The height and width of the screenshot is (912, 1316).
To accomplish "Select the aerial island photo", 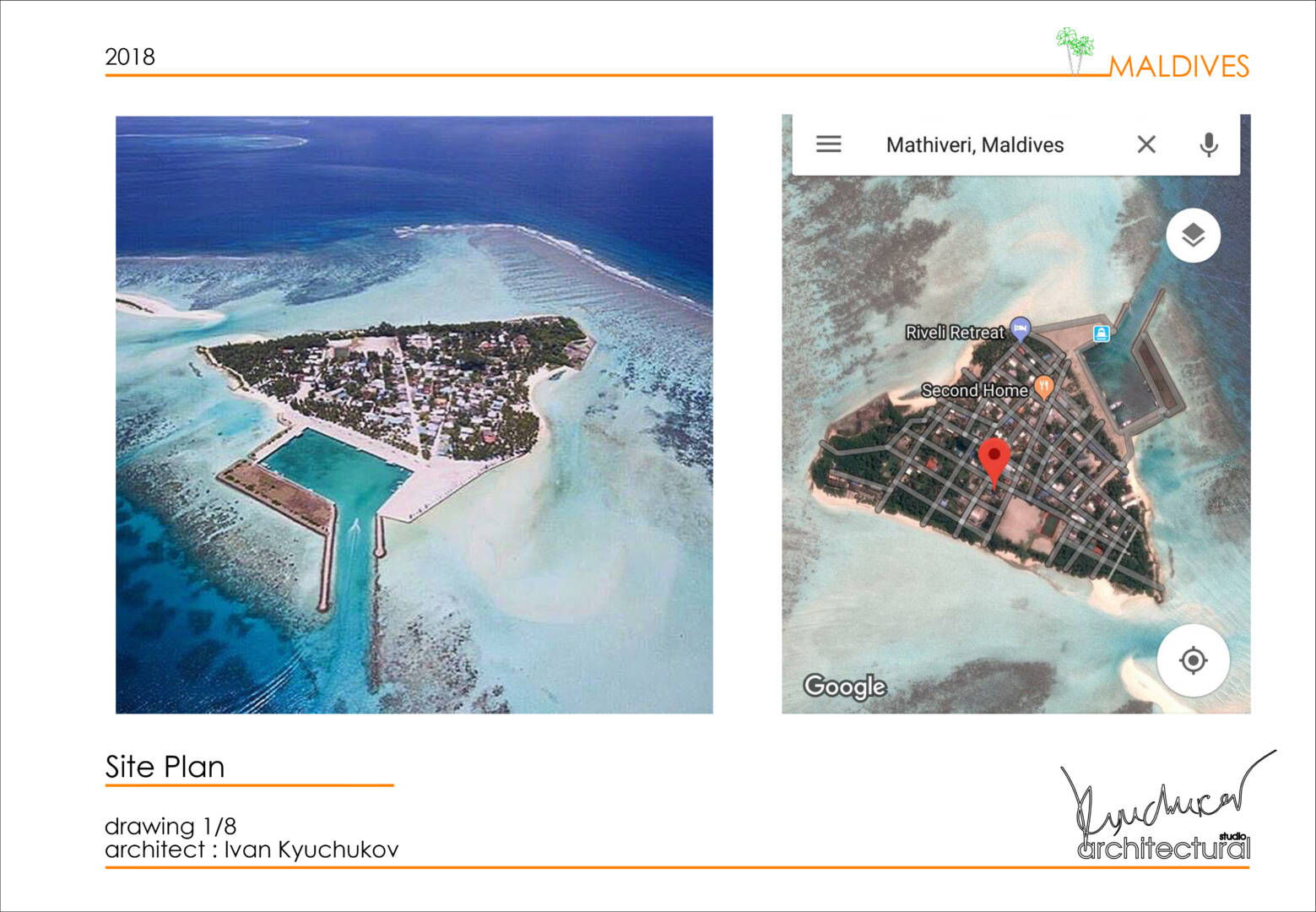I will point(414,415).
